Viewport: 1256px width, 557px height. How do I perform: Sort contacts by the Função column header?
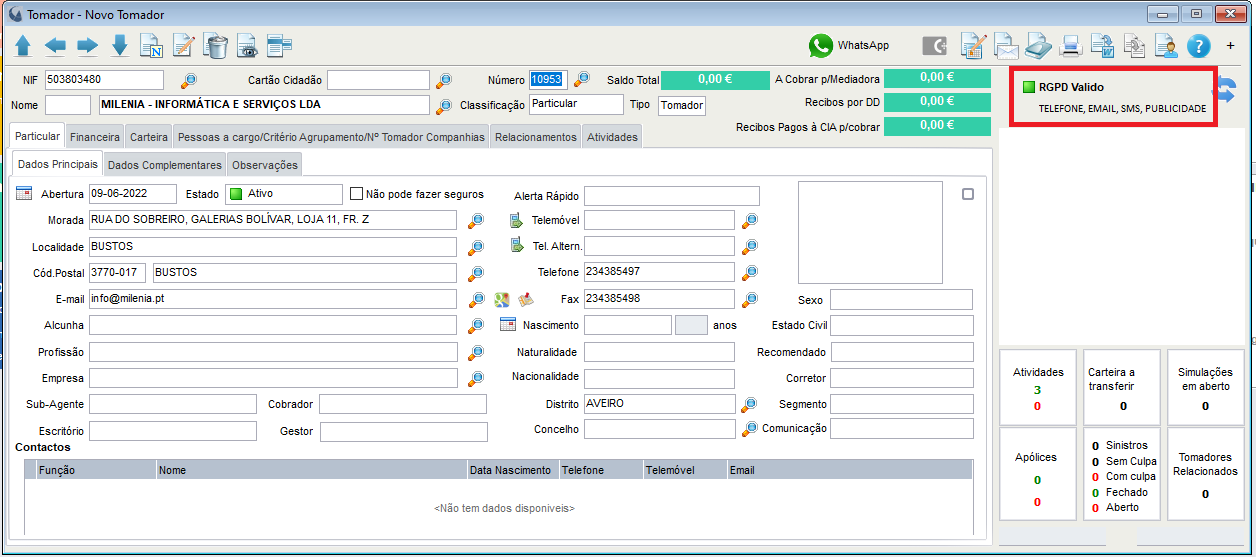click(x=95, y=470)
